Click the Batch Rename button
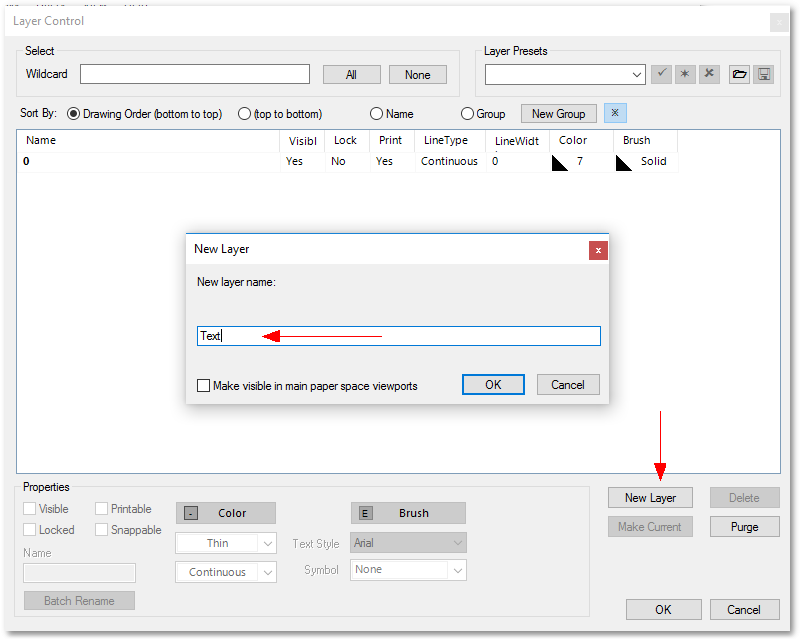Screen dimensions: 801x642 [79, 601]
